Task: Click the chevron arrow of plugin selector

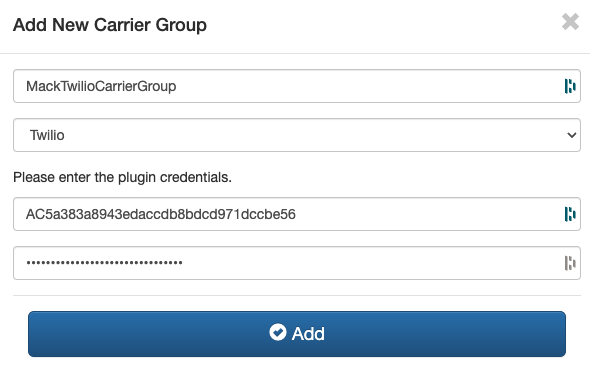Action: [x=572, y=135]
